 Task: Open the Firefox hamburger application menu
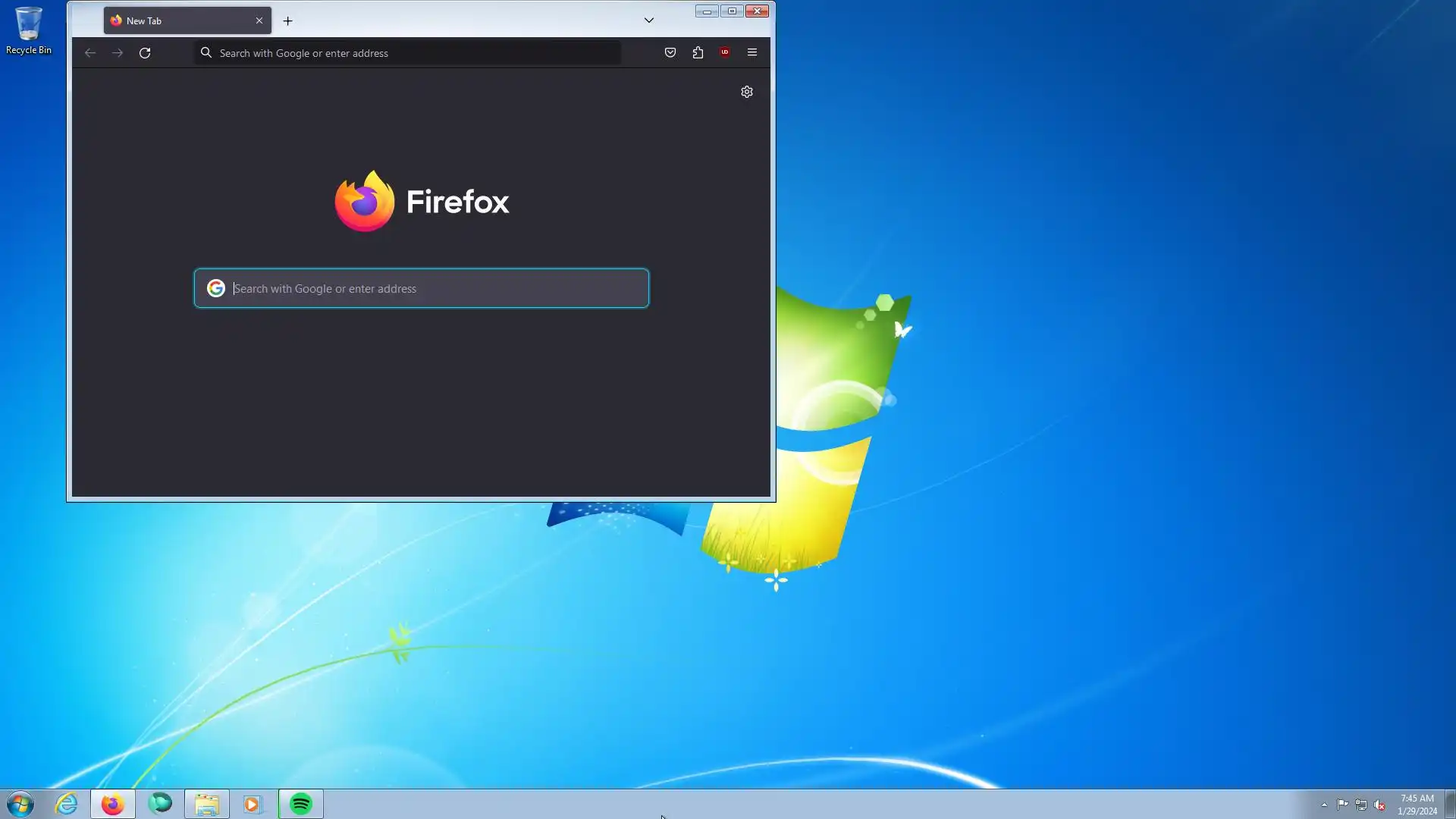[x=752, y=52]
